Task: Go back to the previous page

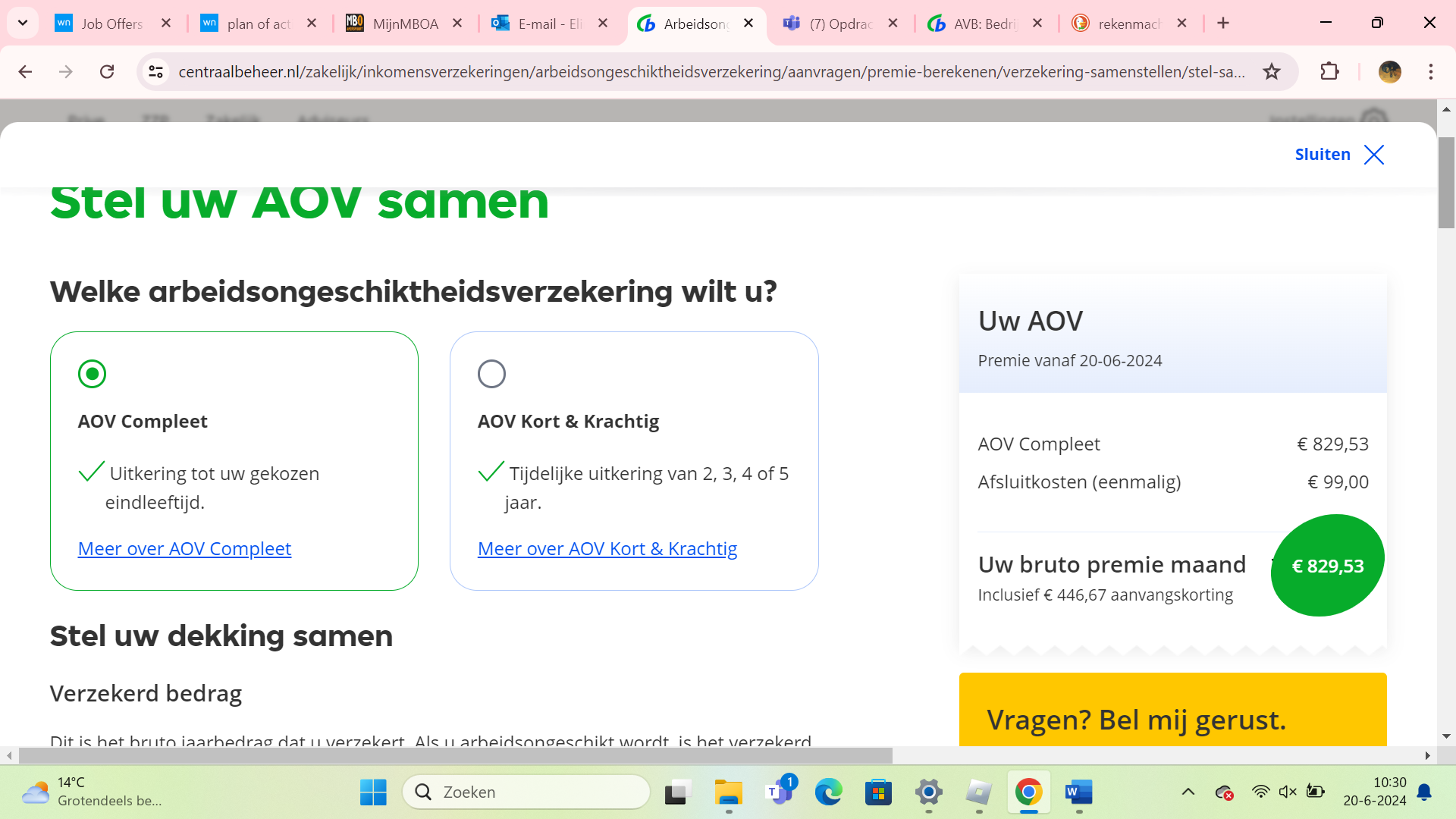Action: tap(25, 72)
